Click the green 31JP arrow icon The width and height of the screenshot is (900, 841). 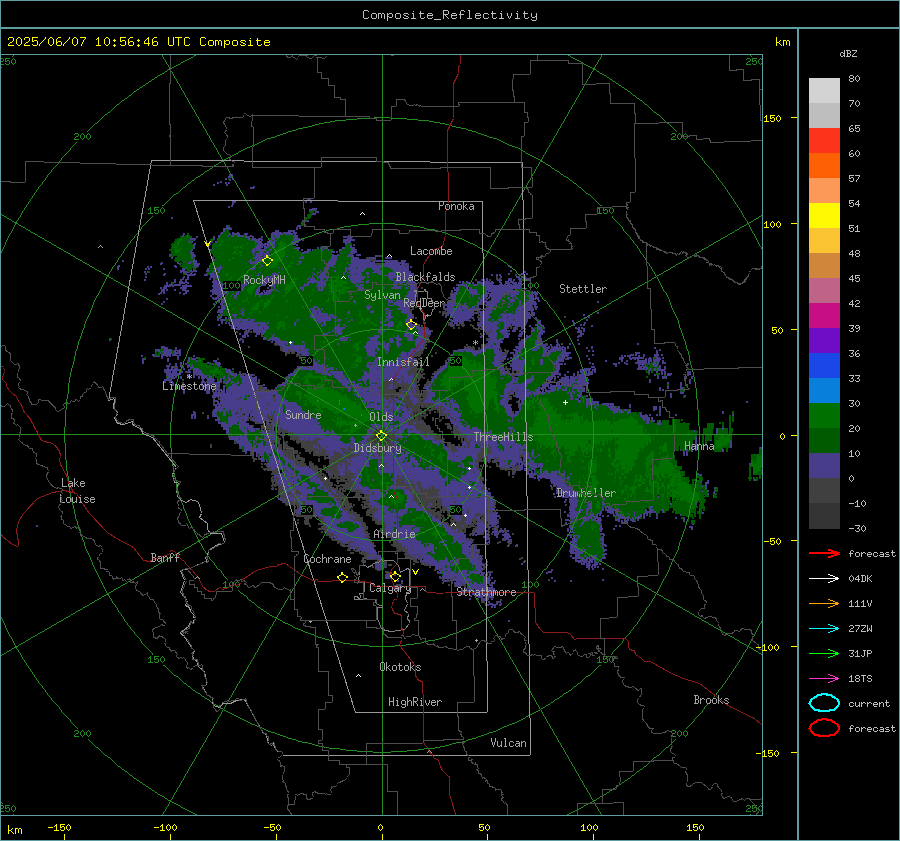coord(824,653)
